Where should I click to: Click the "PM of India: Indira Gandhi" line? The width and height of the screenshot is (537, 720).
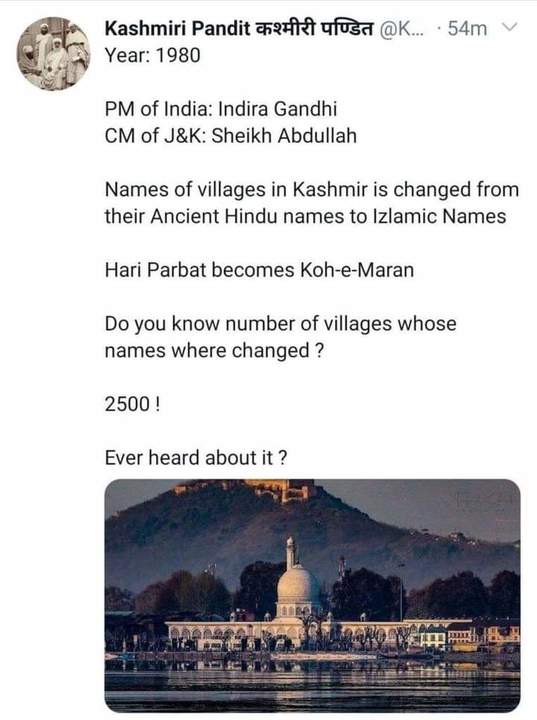click(x=221, y=109)
